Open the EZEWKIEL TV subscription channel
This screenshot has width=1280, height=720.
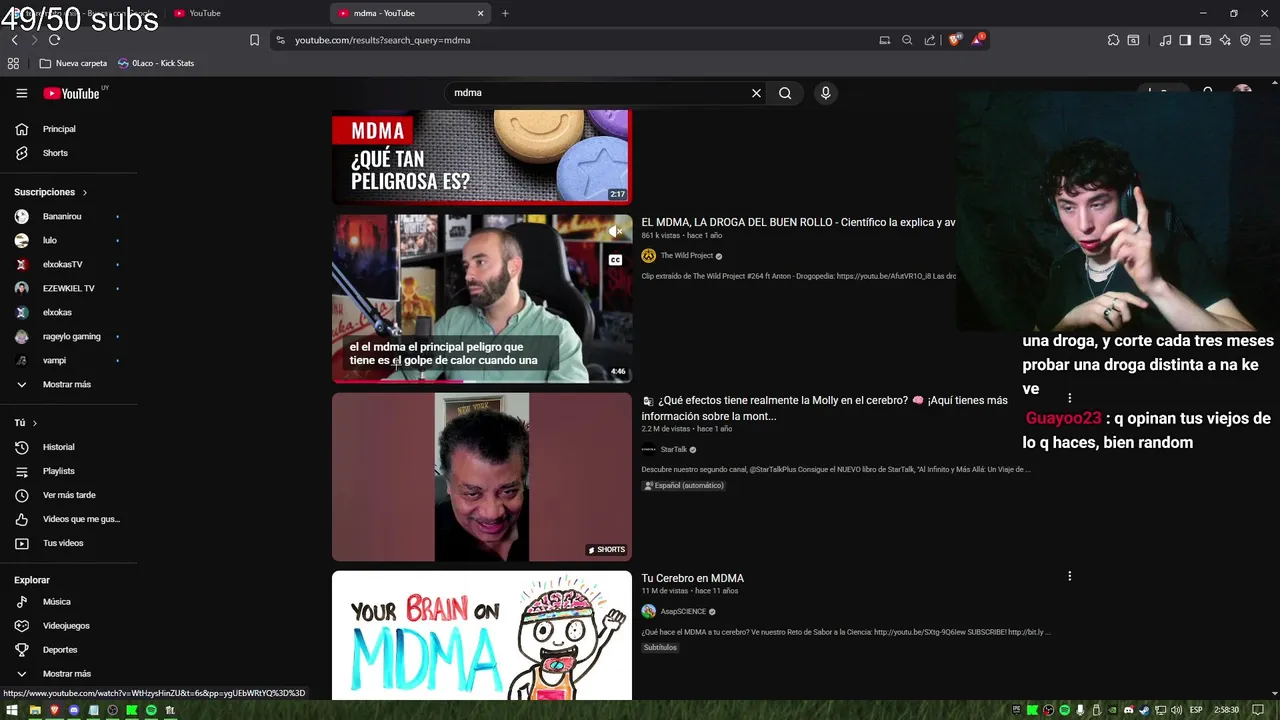68,288
